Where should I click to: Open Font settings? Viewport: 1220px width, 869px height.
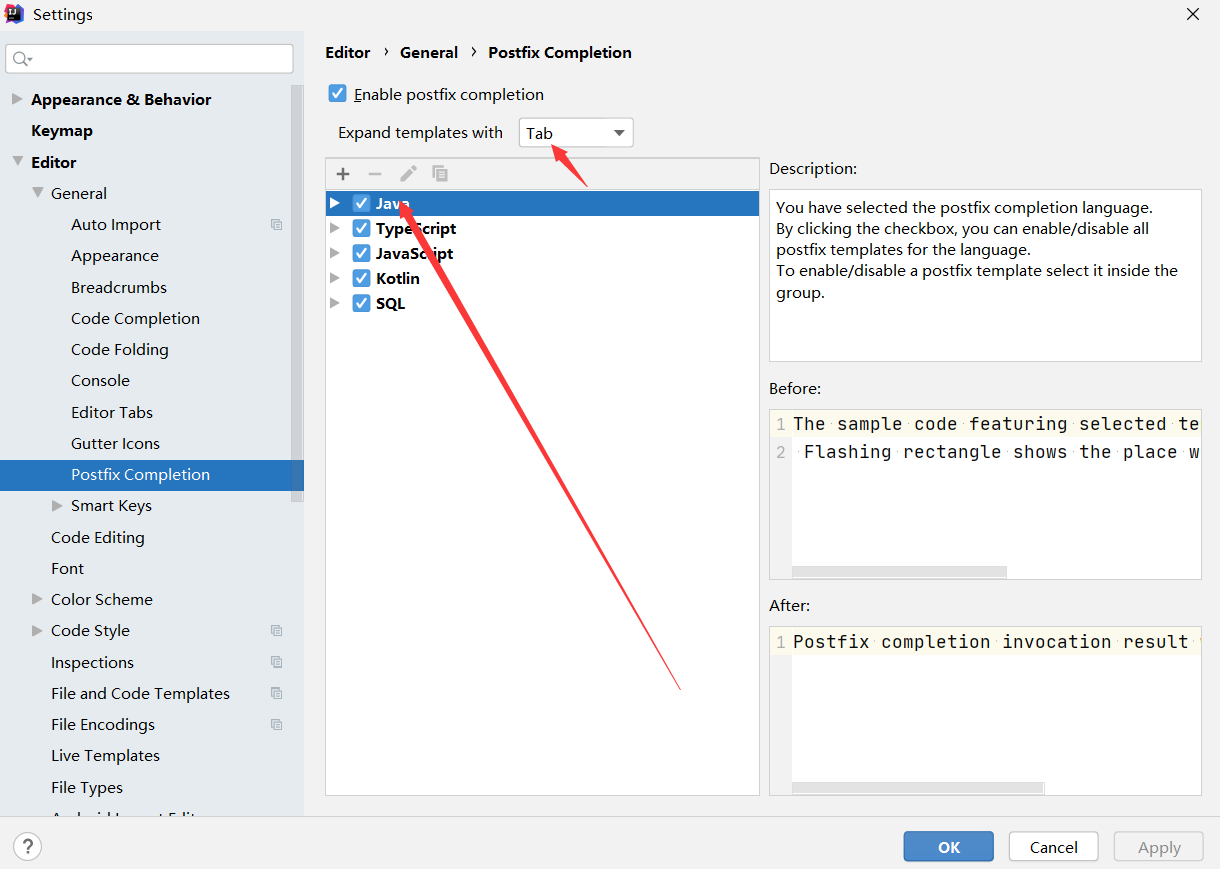tap(68, 568)
